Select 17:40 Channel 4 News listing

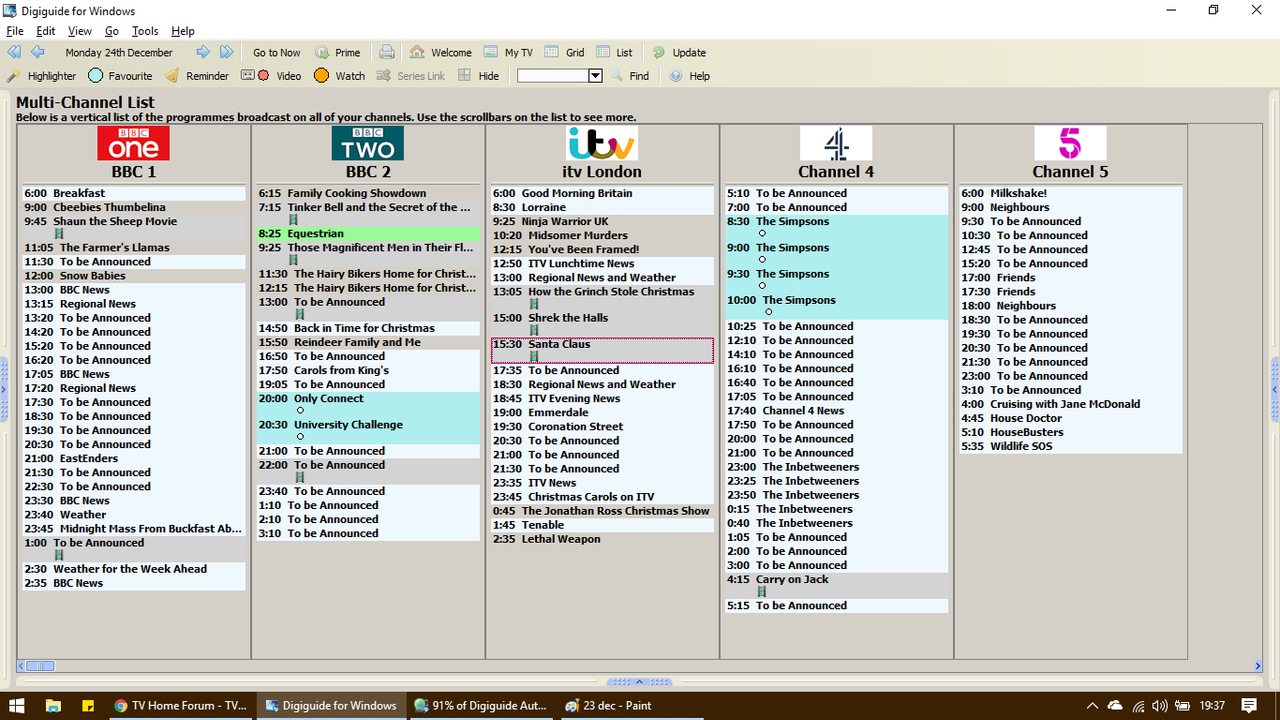(837, 410)
